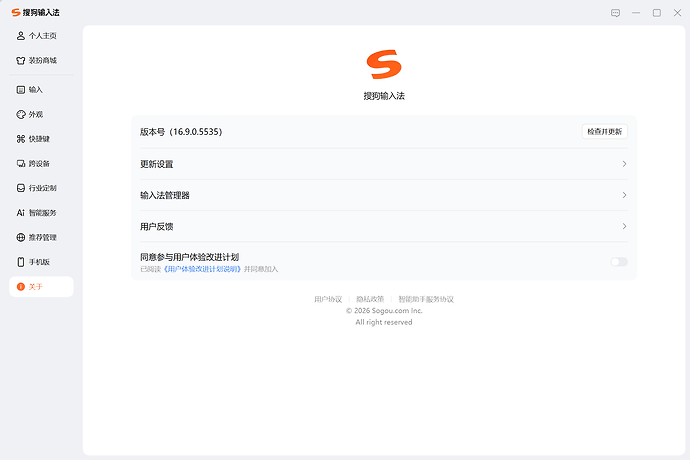
Task: Click the shirt icon beside 装扮商城
Action: click(x=21, y=60)
